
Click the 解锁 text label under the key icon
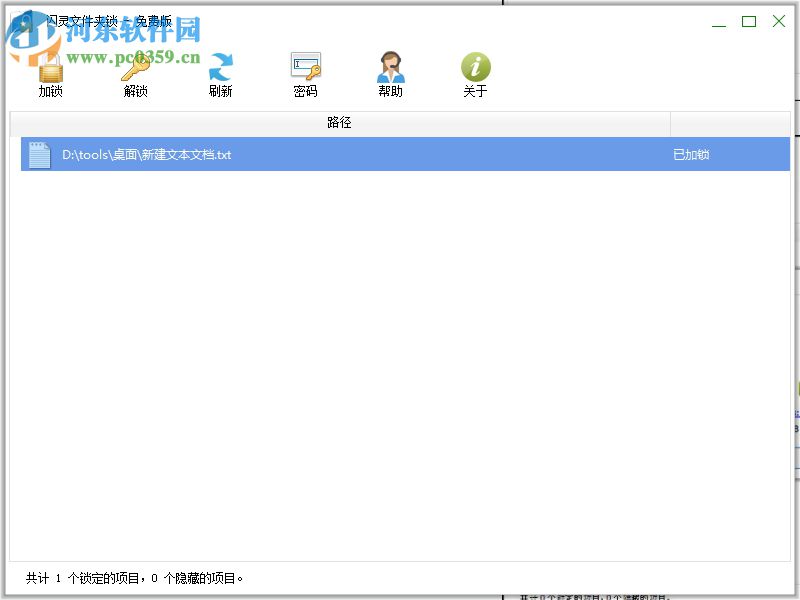(x=135, y=91)
